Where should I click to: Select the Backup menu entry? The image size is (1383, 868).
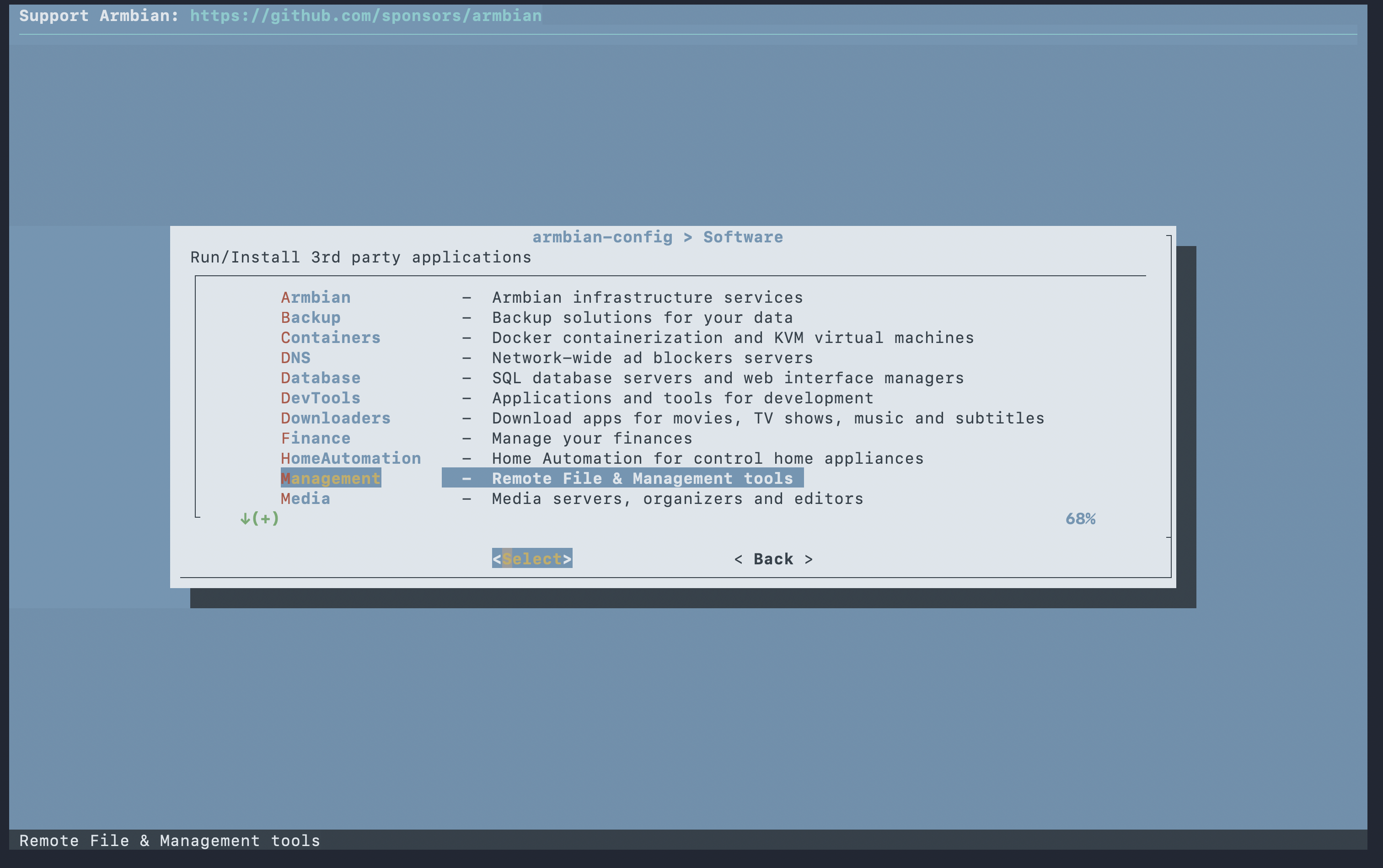click(311, 317)
